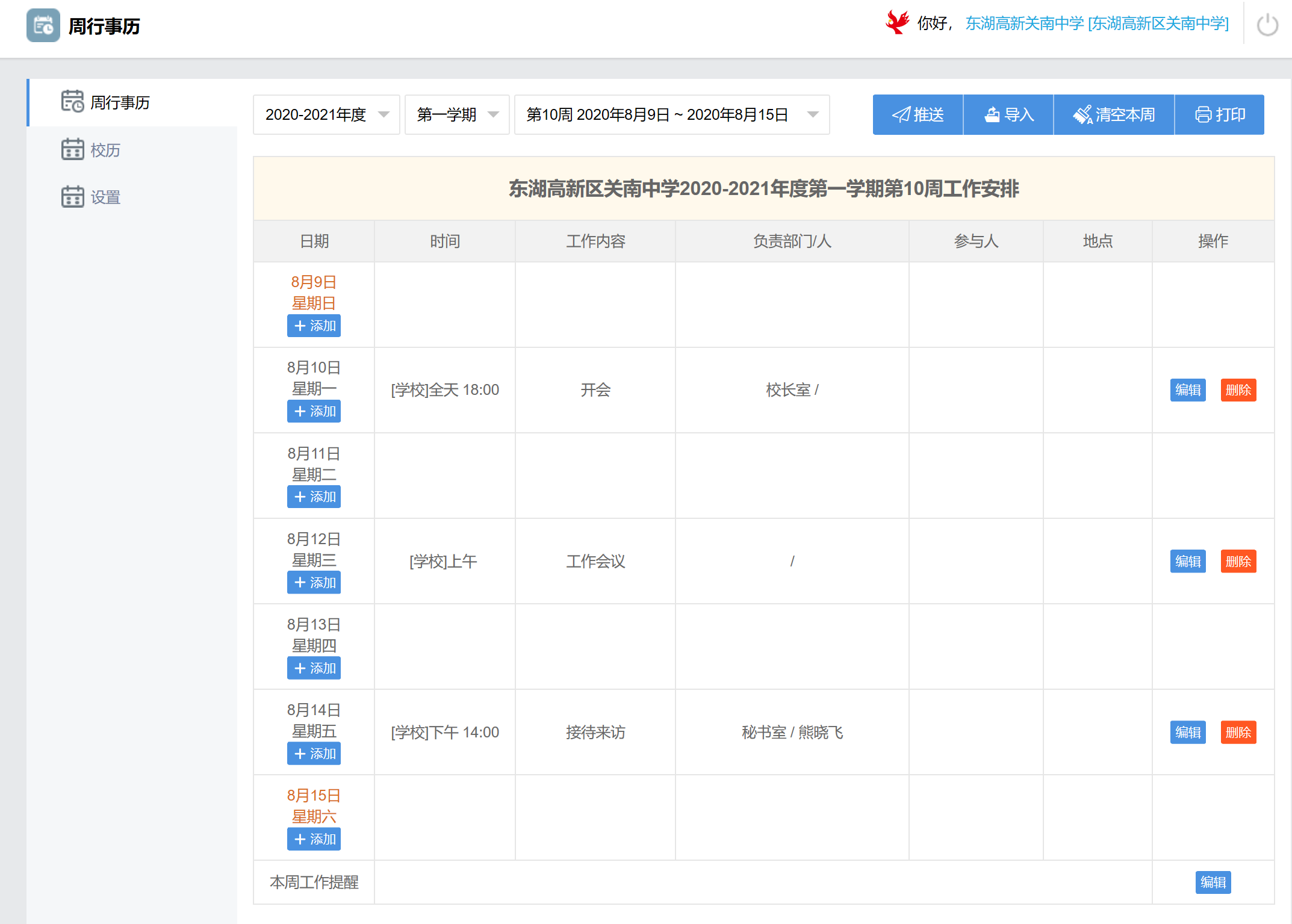Click the power logout icon

[x=1267, y=25]
